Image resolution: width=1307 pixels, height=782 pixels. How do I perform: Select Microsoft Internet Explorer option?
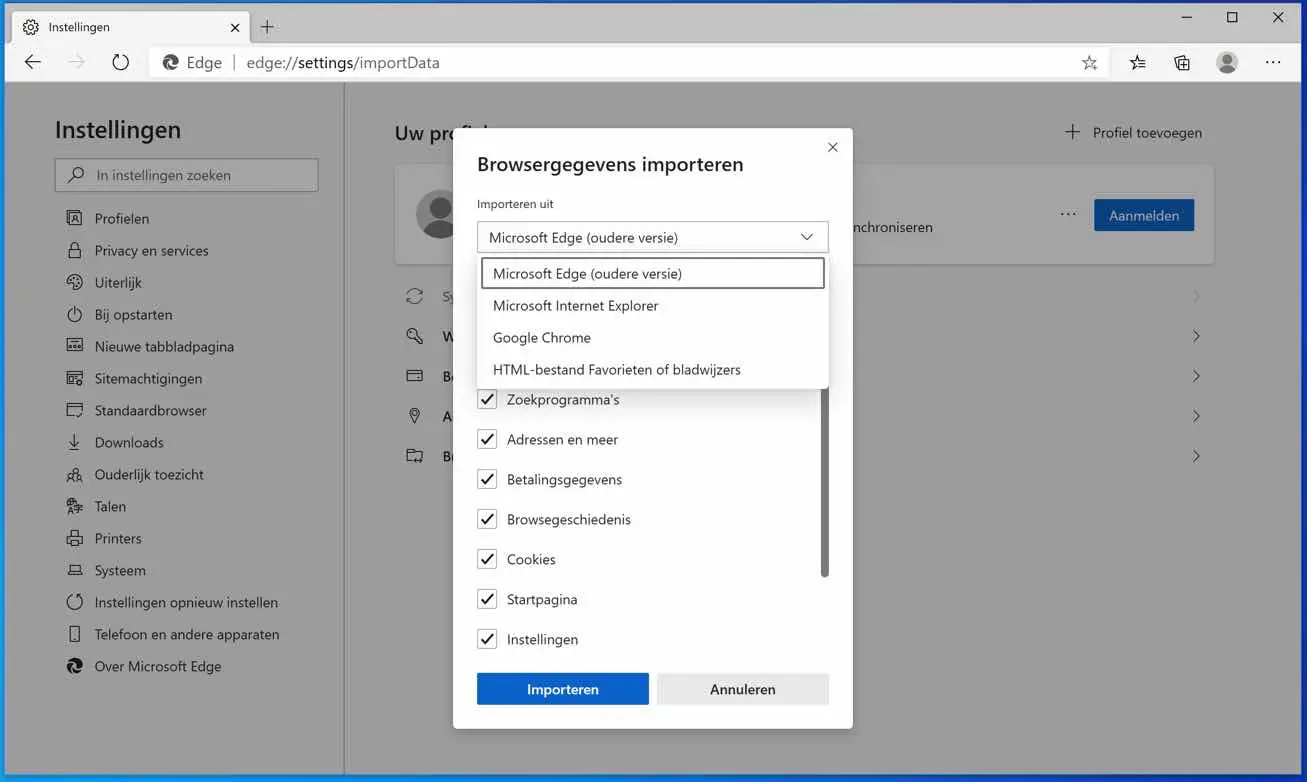pyautogui.click(x=653, y=305)
